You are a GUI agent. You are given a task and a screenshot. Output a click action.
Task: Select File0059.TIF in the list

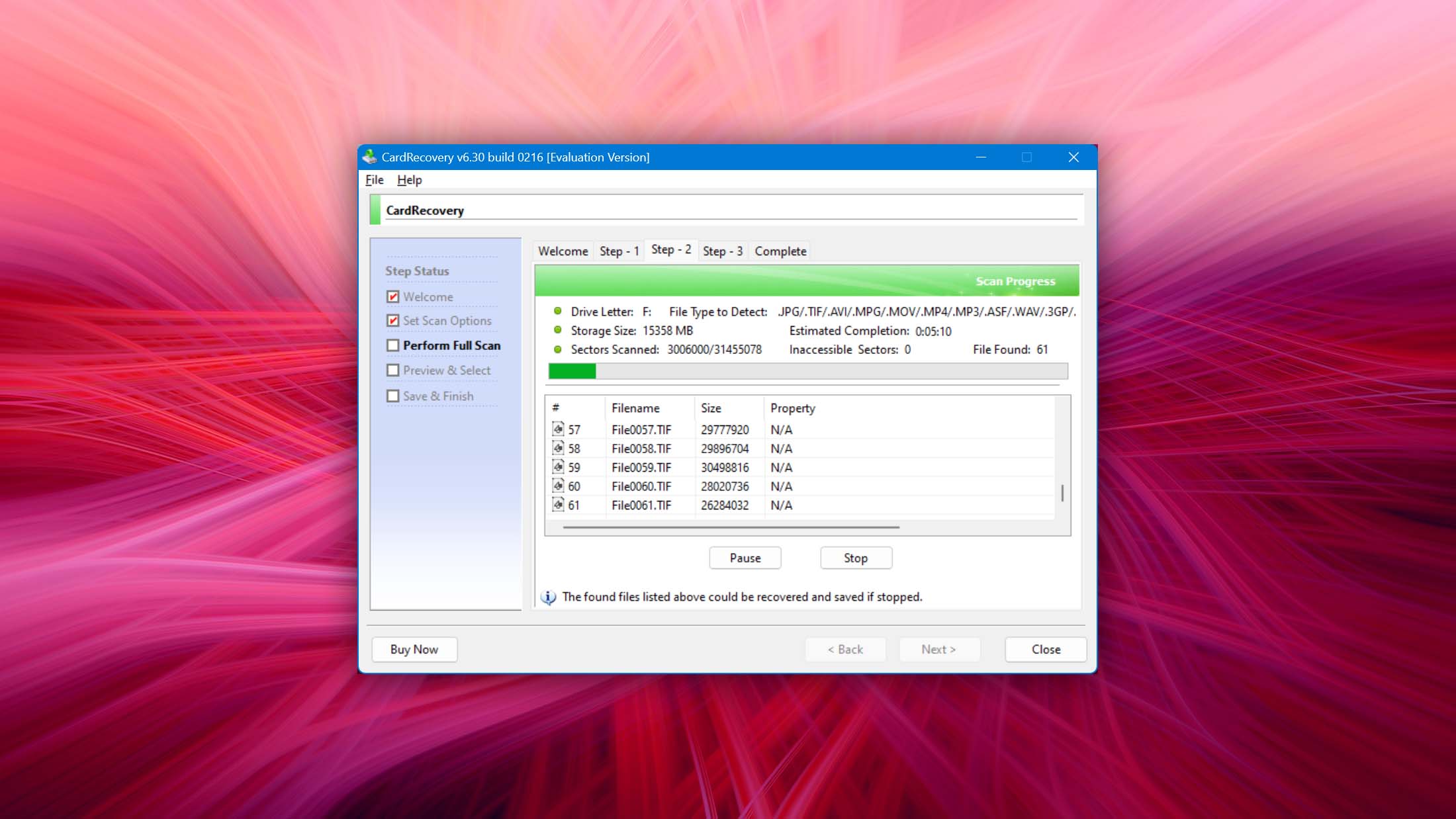(641, 468)
